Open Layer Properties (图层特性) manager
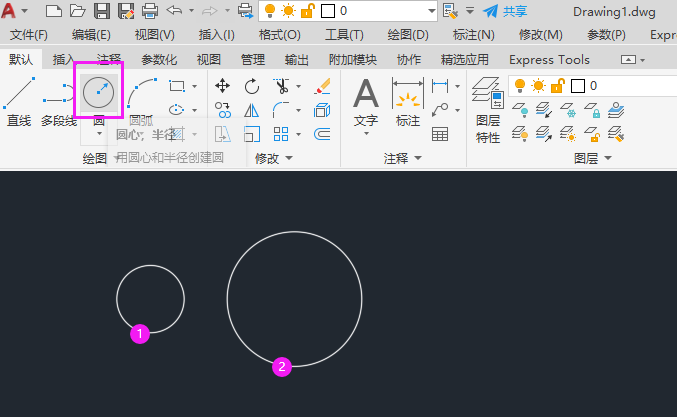 click(x=487, y=111)
